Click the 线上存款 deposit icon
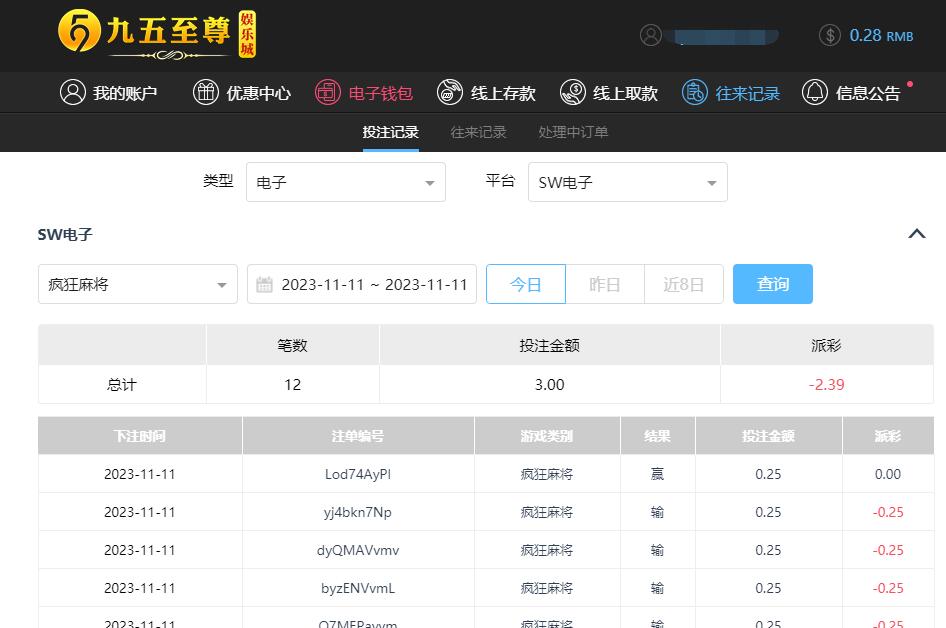This screenshot has height=628, width=946. tap(449, 92)
